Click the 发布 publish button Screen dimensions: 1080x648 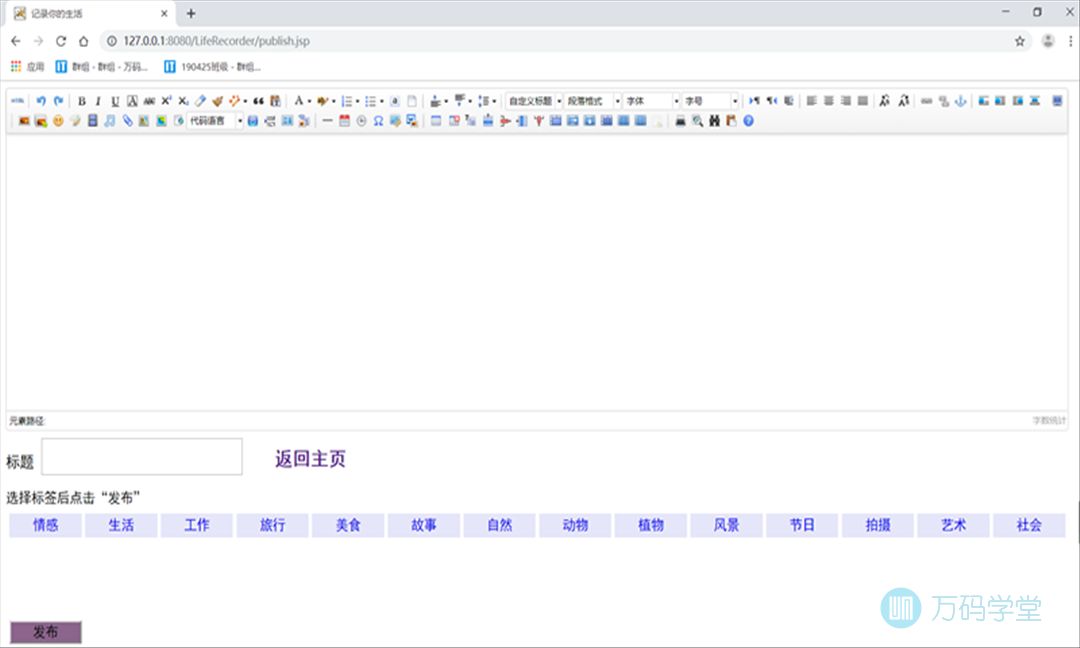[45, 632]
